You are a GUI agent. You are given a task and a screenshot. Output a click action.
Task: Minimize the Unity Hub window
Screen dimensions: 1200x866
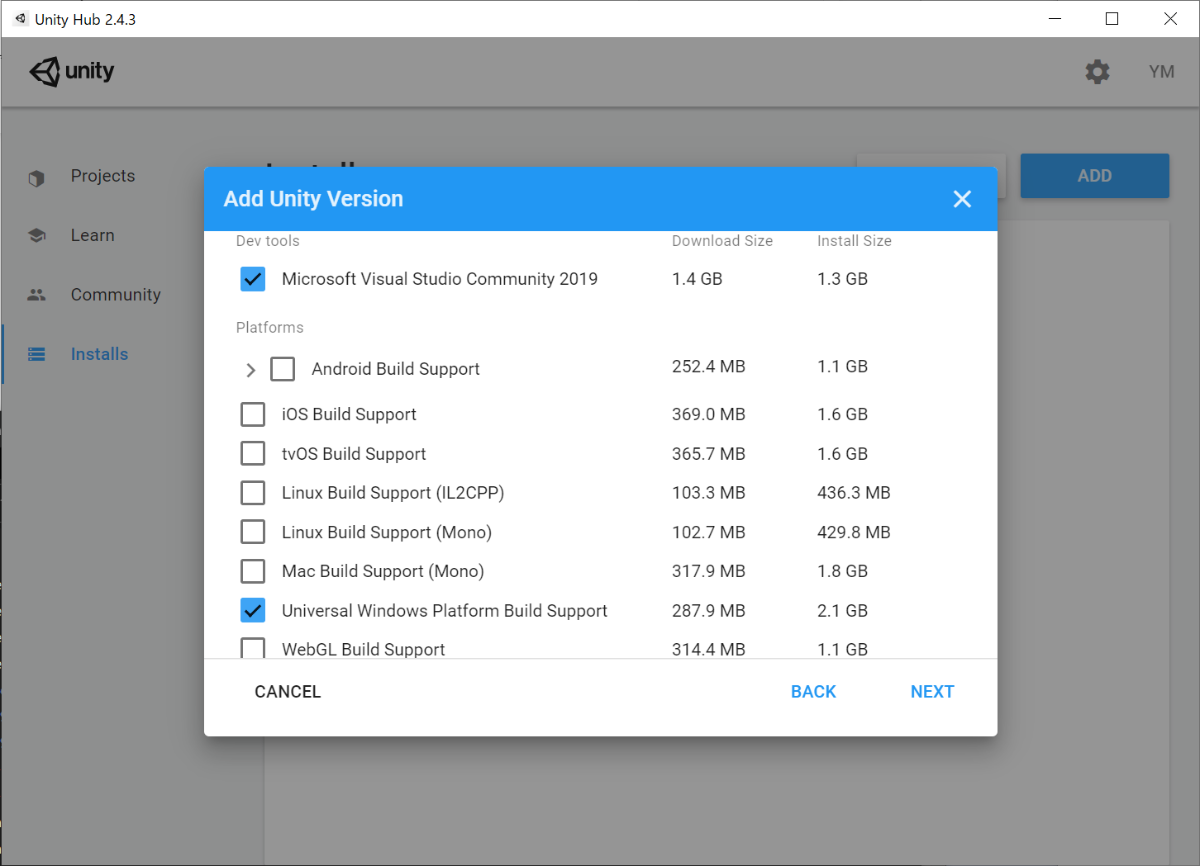(1056, 19)
